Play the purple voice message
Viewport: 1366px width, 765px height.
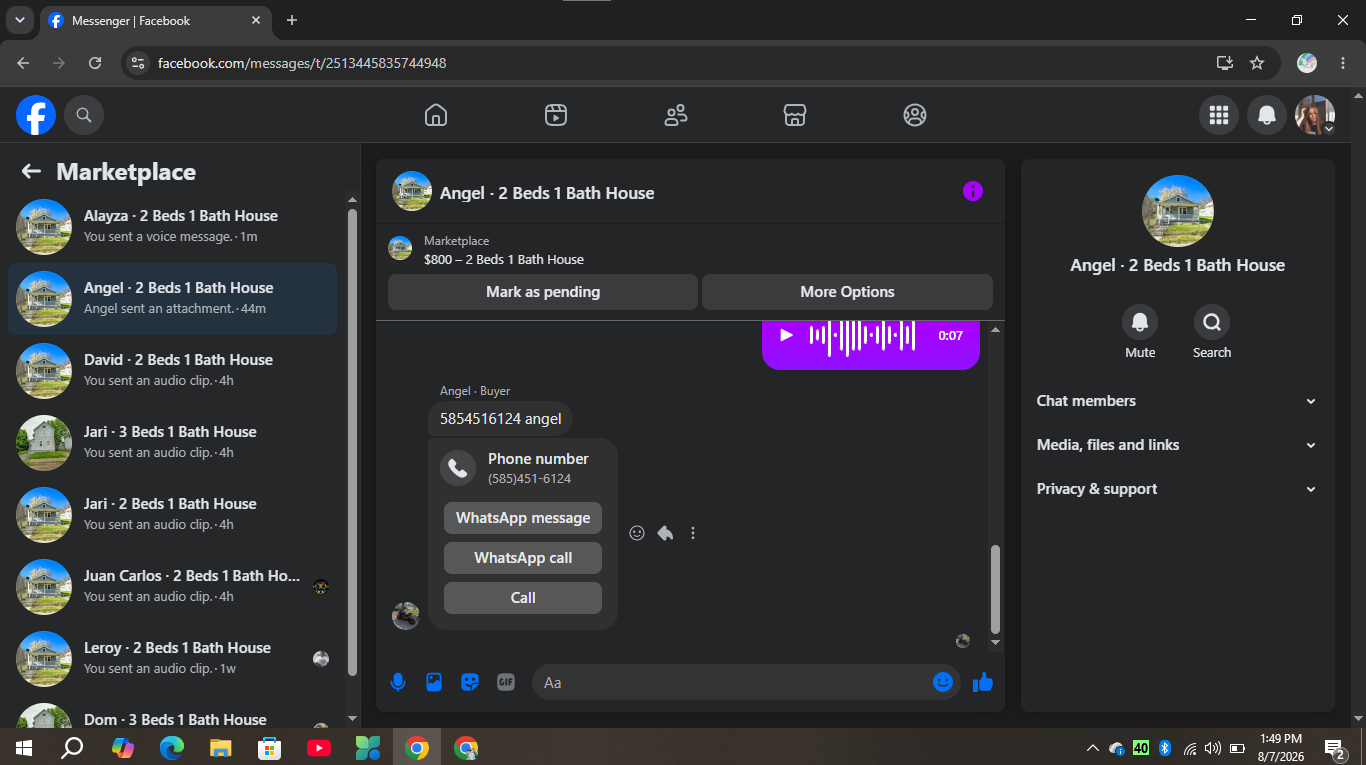(786, 336)
